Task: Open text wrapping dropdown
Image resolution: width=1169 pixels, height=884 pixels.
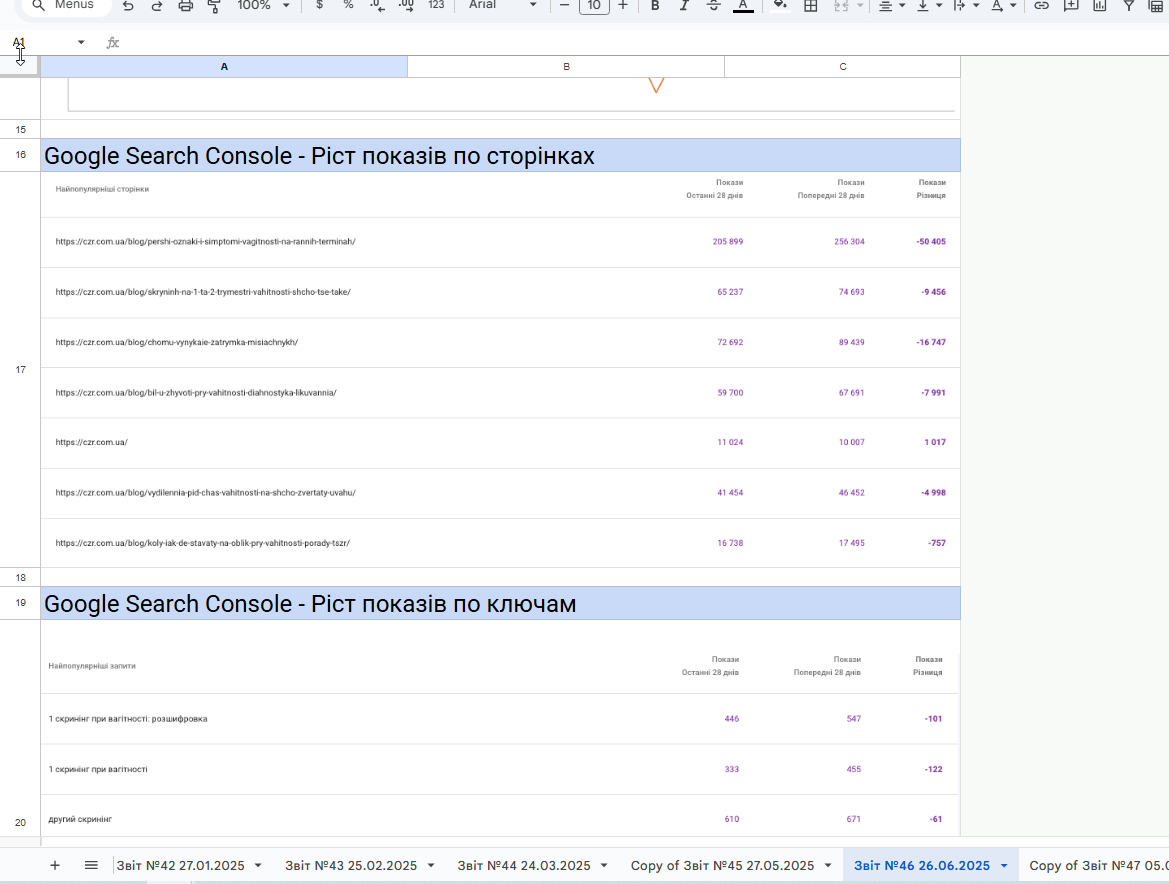Action: [966, 5]
